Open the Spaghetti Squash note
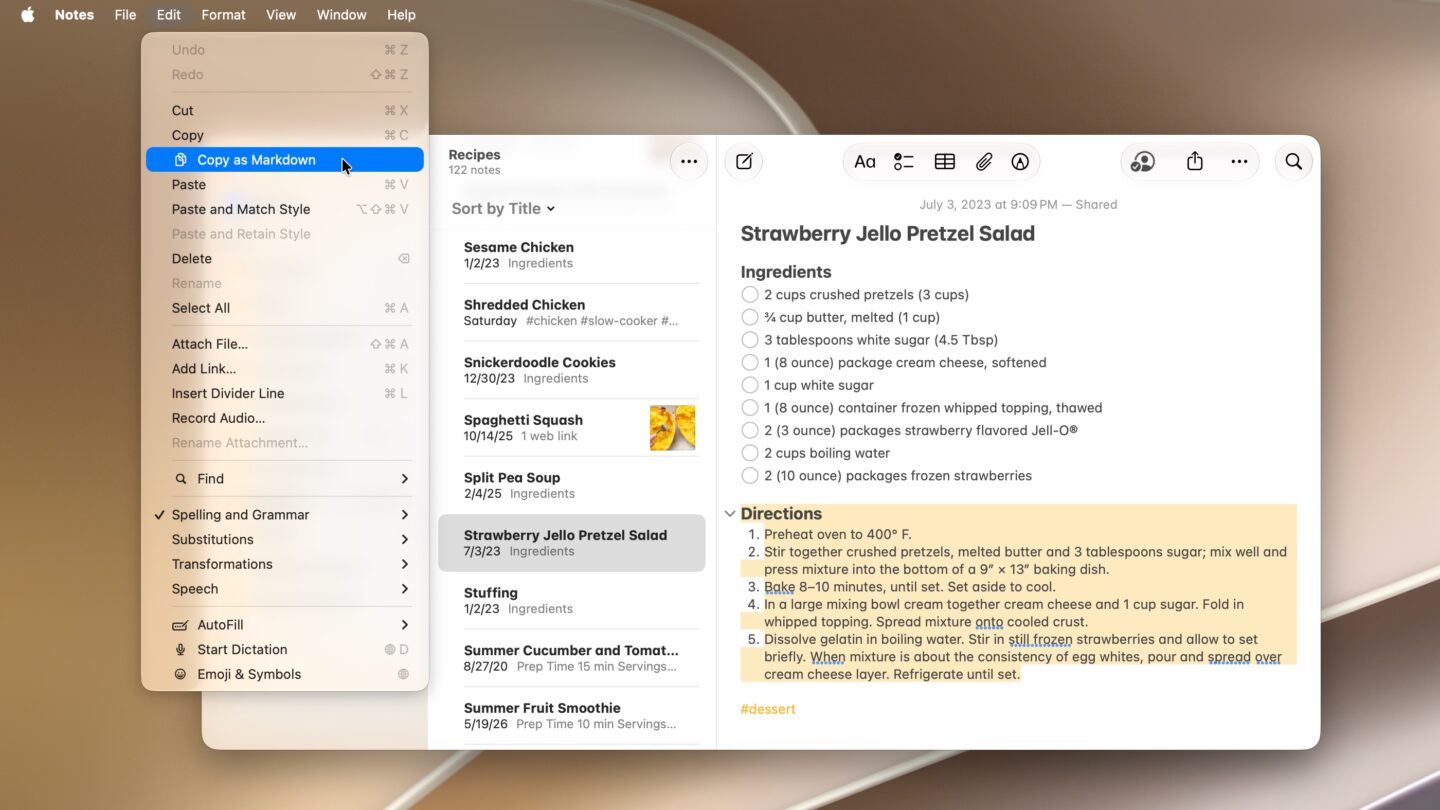Viewport: 1440px width, 810px height. coord(572,428)
